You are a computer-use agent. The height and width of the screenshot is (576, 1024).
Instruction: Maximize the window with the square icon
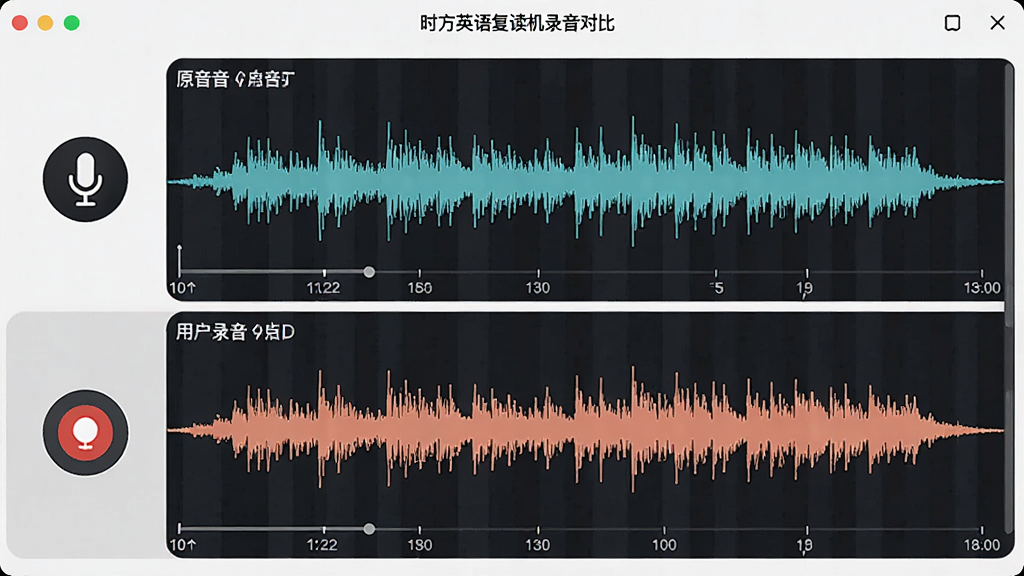coord(952,23)
